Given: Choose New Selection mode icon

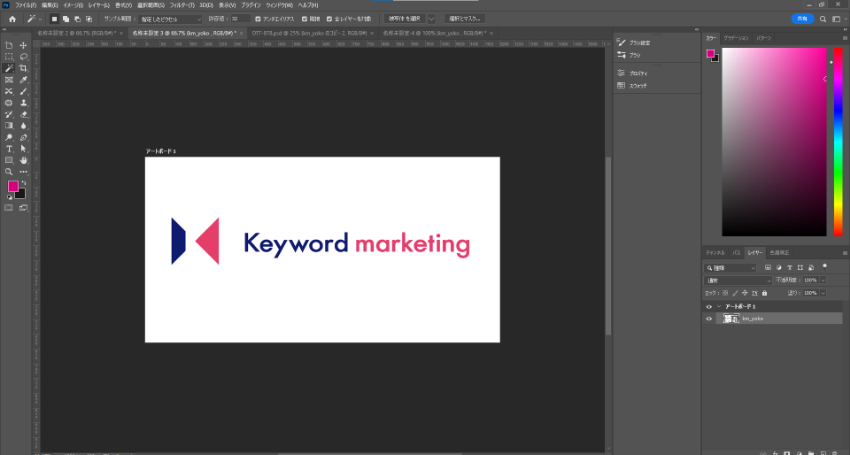Looking at the screenshot, I should tap(54, 19).
